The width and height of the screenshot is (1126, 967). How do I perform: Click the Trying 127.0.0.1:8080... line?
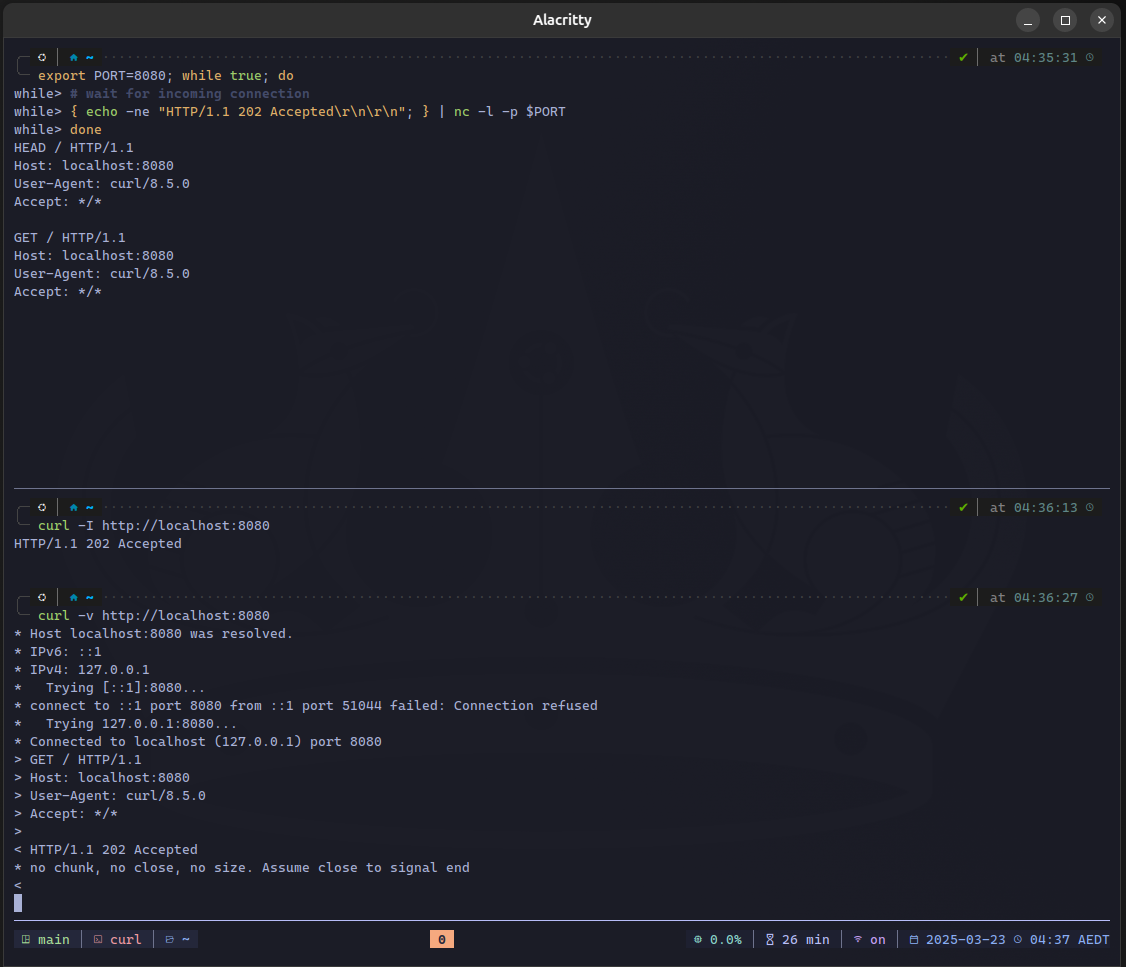pyautogui.click(x=126, y=724)
